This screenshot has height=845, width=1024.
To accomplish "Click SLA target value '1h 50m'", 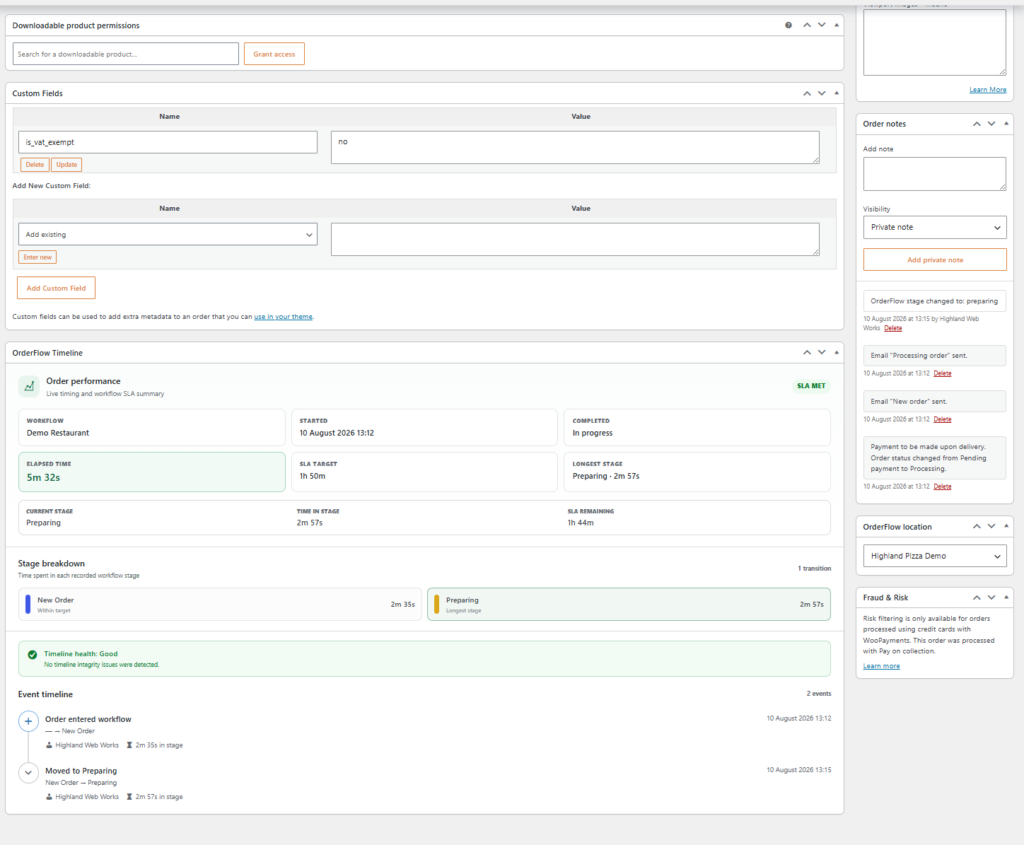I will pos(312,476).
